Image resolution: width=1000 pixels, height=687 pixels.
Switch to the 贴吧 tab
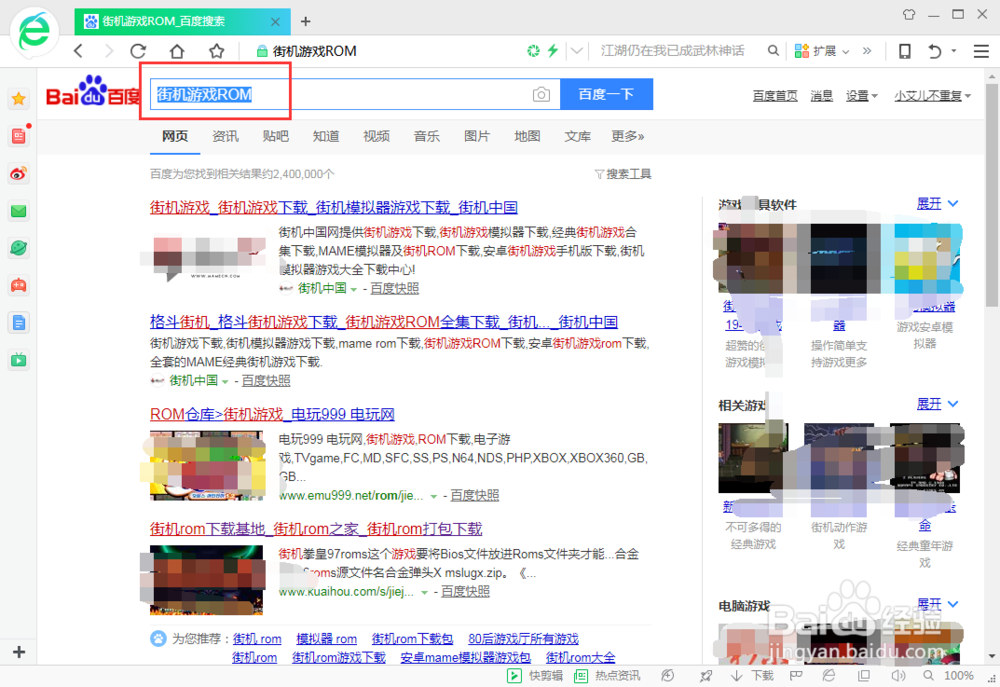(276, 136)
